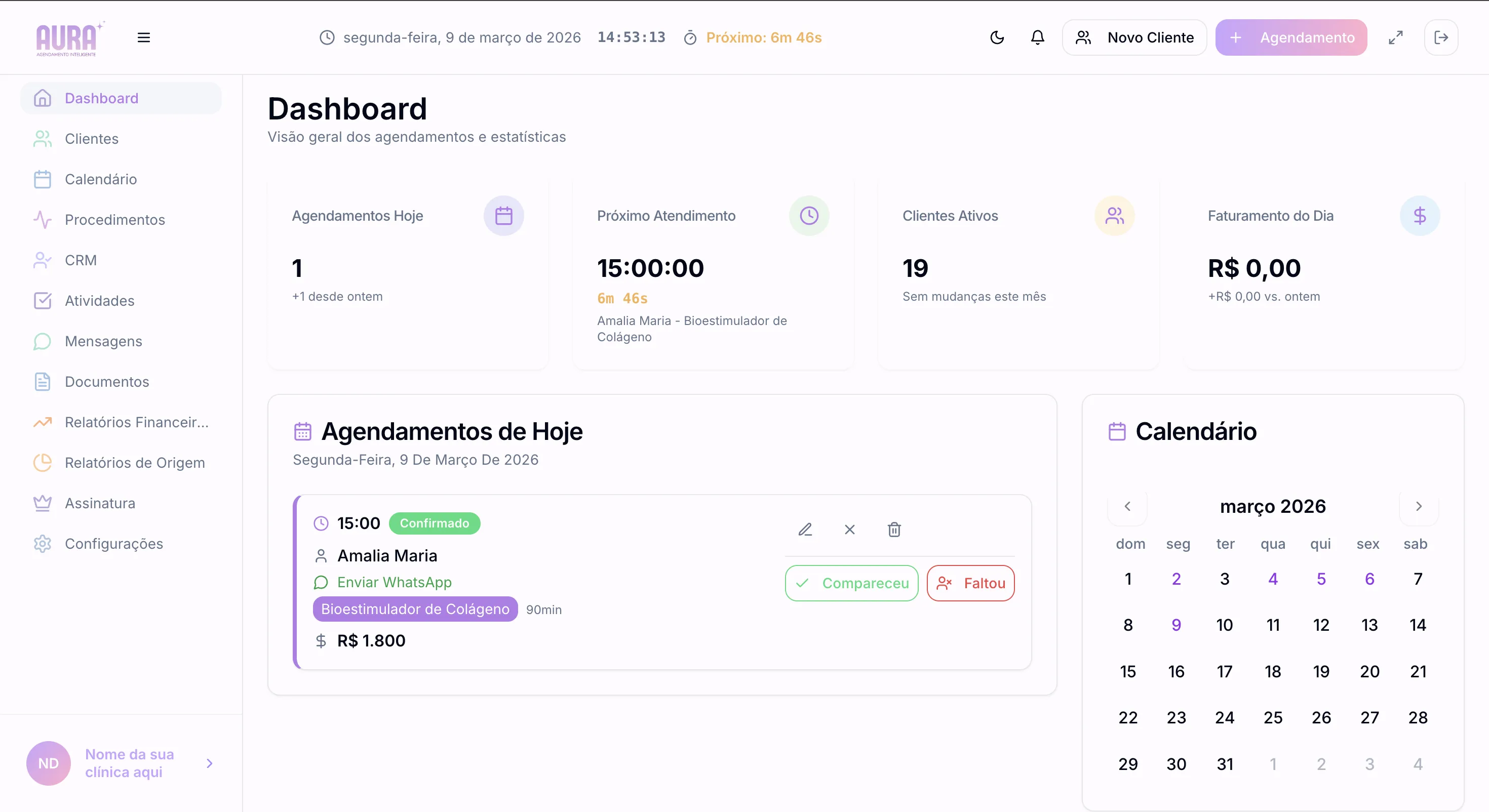The image size is (1489, 812).
Task: Click clock icon in Próximo Atendimento card
Action: pos(809,216)
